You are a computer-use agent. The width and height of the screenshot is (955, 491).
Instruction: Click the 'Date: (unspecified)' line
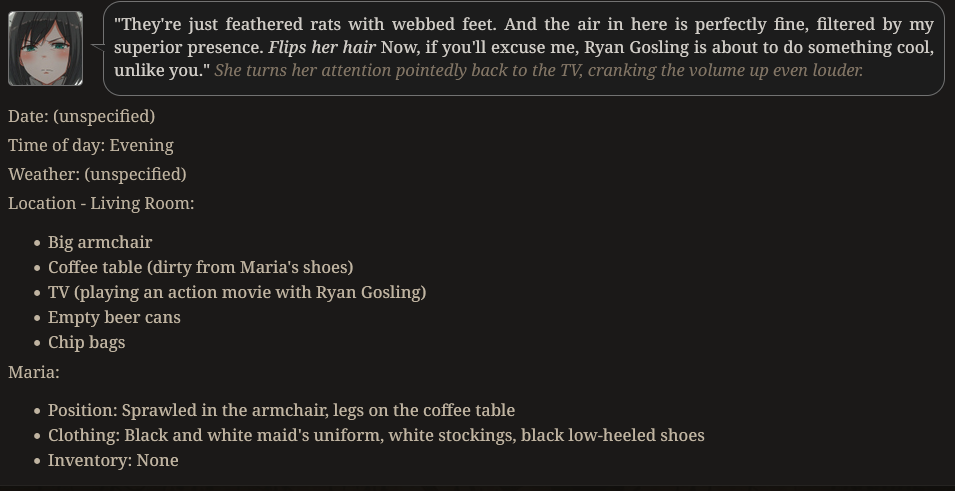(x=82, y=116)
